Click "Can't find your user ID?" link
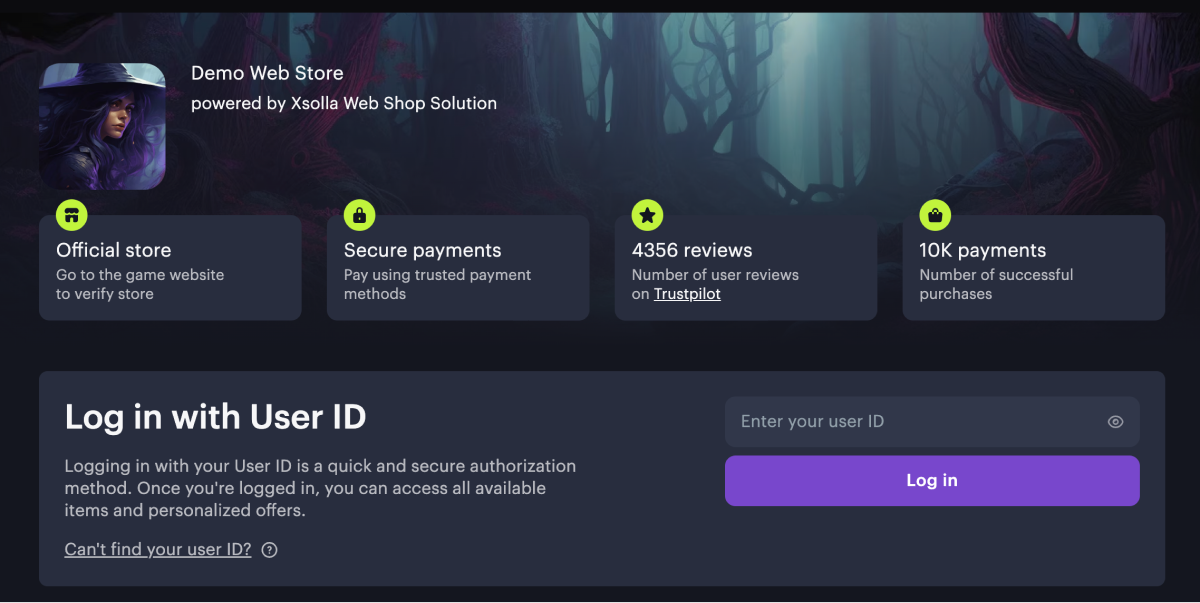 tap(158, 549)
